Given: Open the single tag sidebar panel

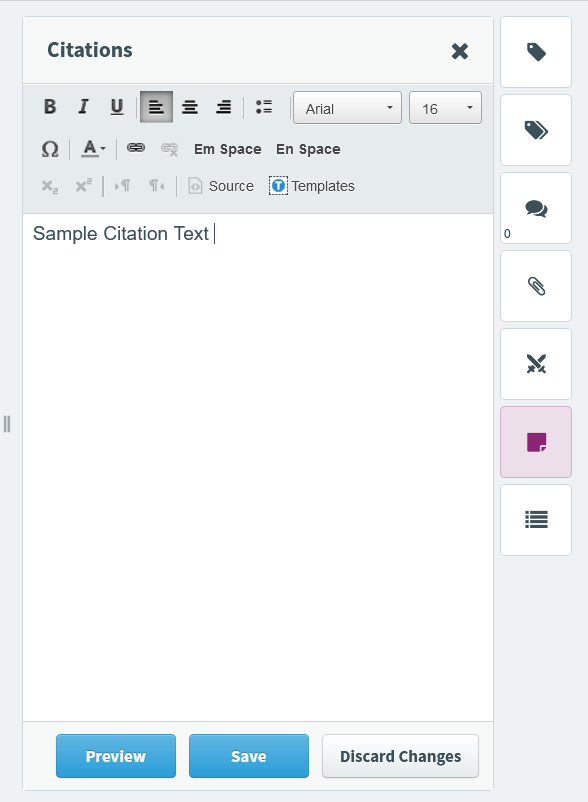Looking at the screenshot, I should pos(536,52).
